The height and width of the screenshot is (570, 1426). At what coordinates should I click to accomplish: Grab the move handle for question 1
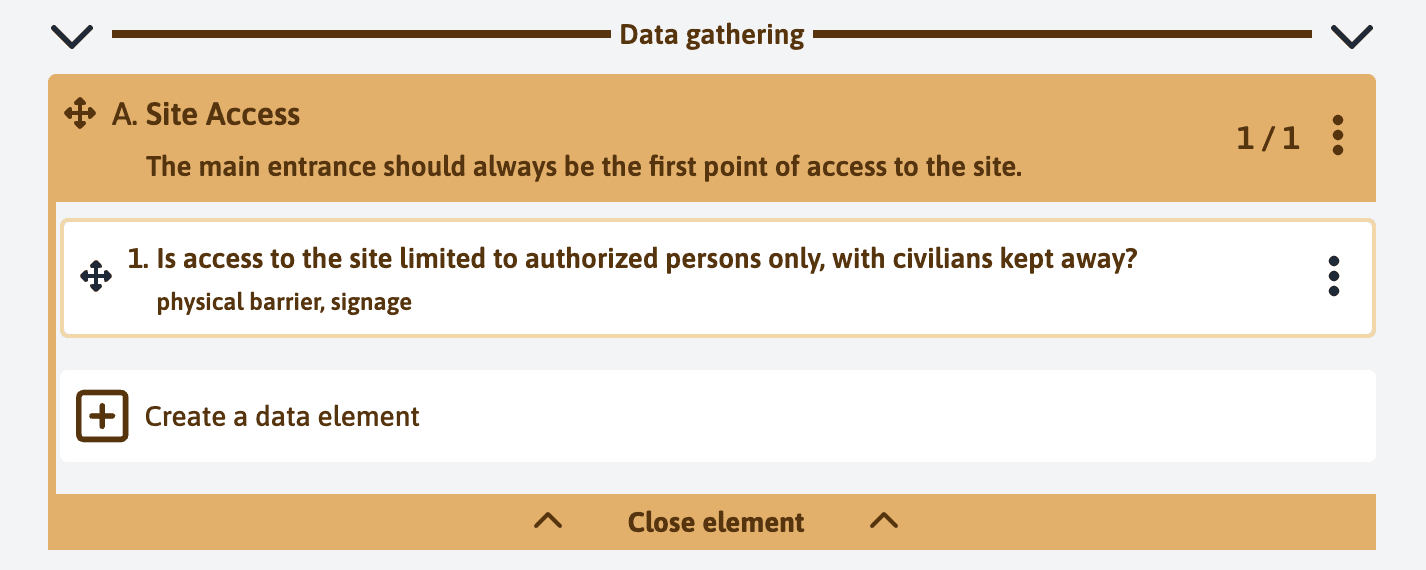[x=95, y=276]
